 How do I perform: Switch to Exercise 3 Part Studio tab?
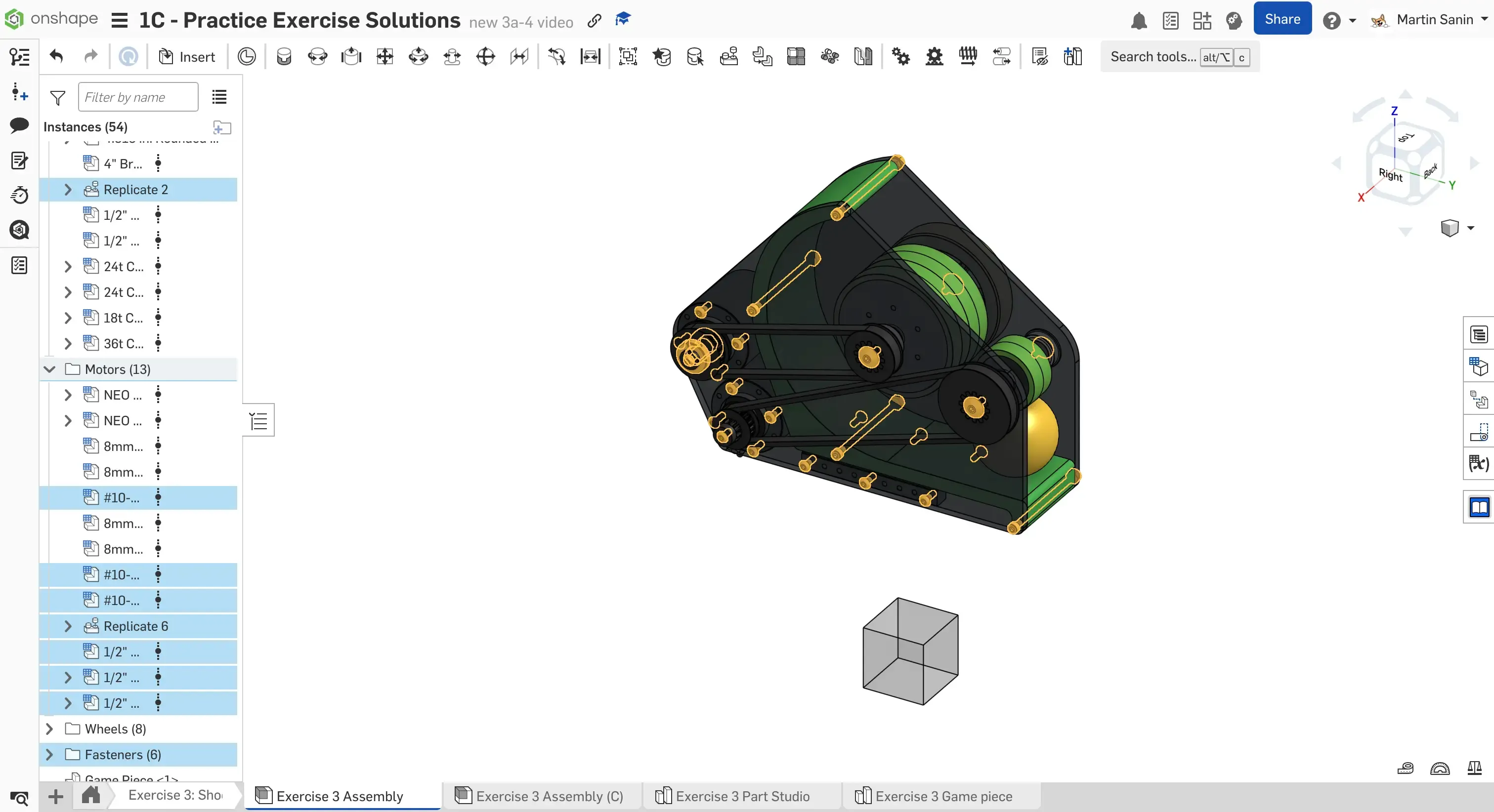(742, 796)
